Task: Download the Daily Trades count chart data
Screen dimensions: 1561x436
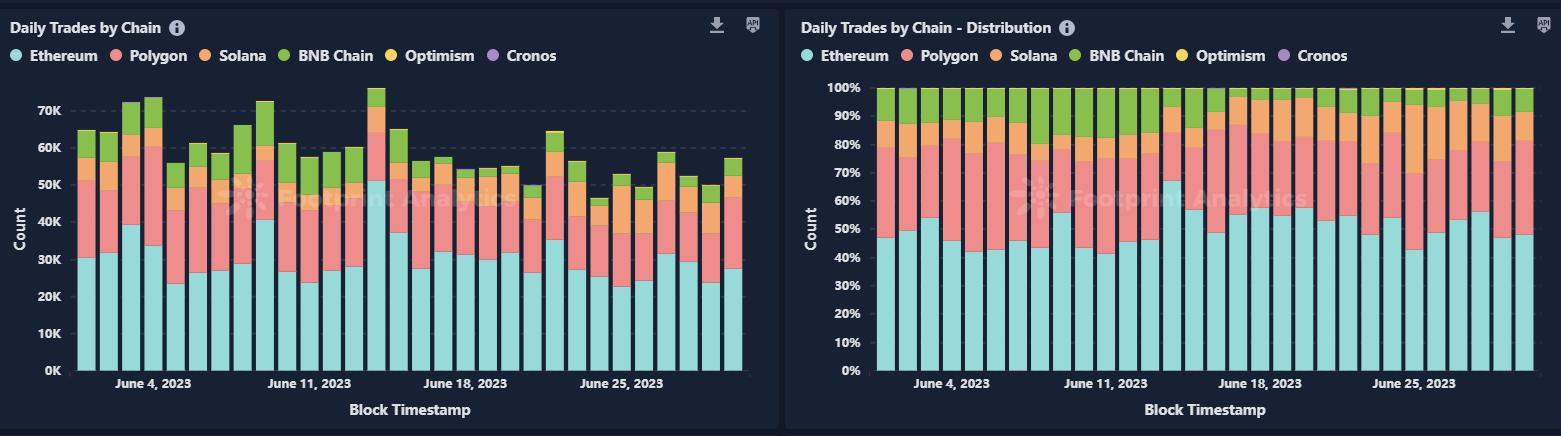Action: click(x=716, y=25)
